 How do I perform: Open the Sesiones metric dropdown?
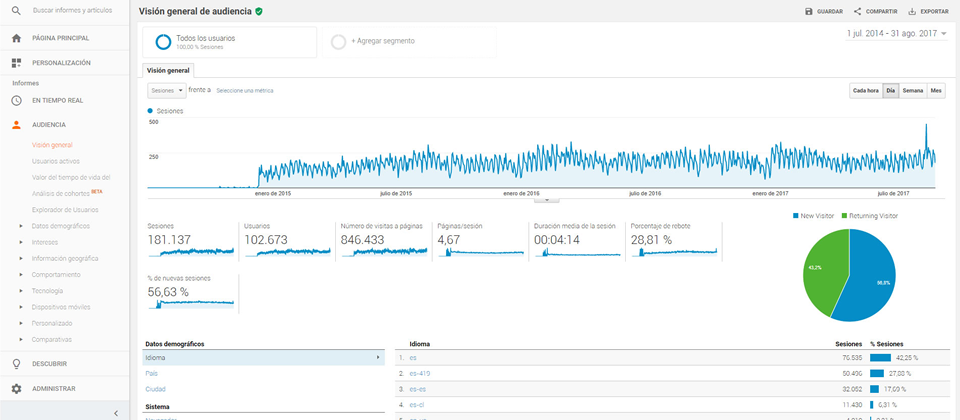click(167, 91)
